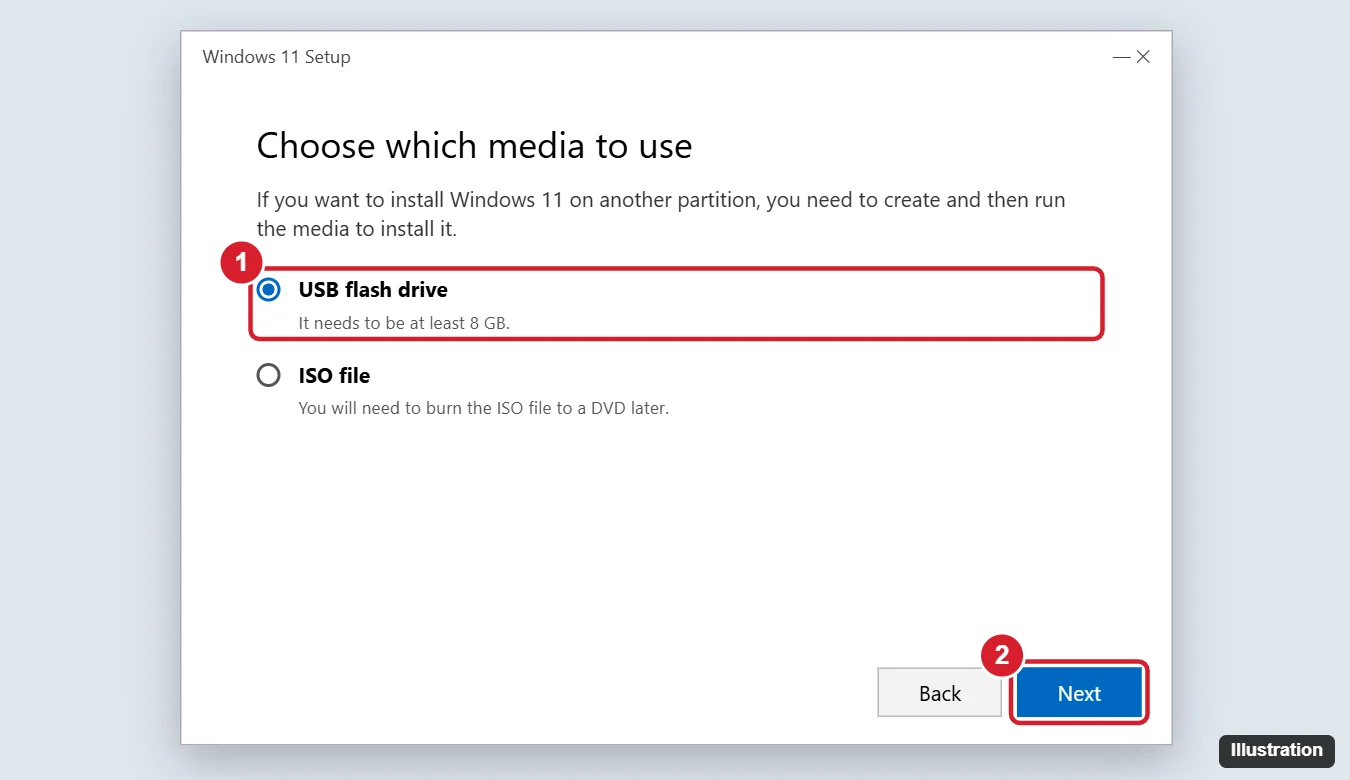Select the ISO file radio button
The height and width of the screenshot is (780, 1350).
[x=269, y=375]
